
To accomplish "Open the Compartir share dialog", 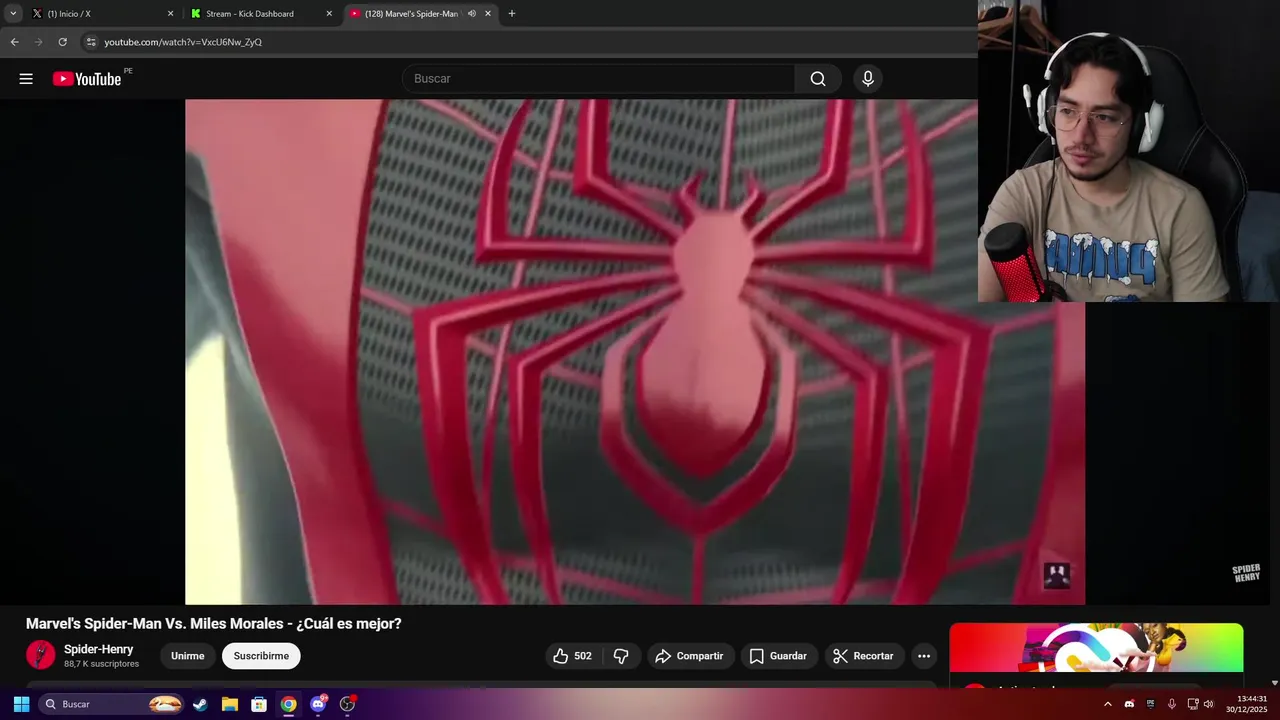I will coord(689,656).
